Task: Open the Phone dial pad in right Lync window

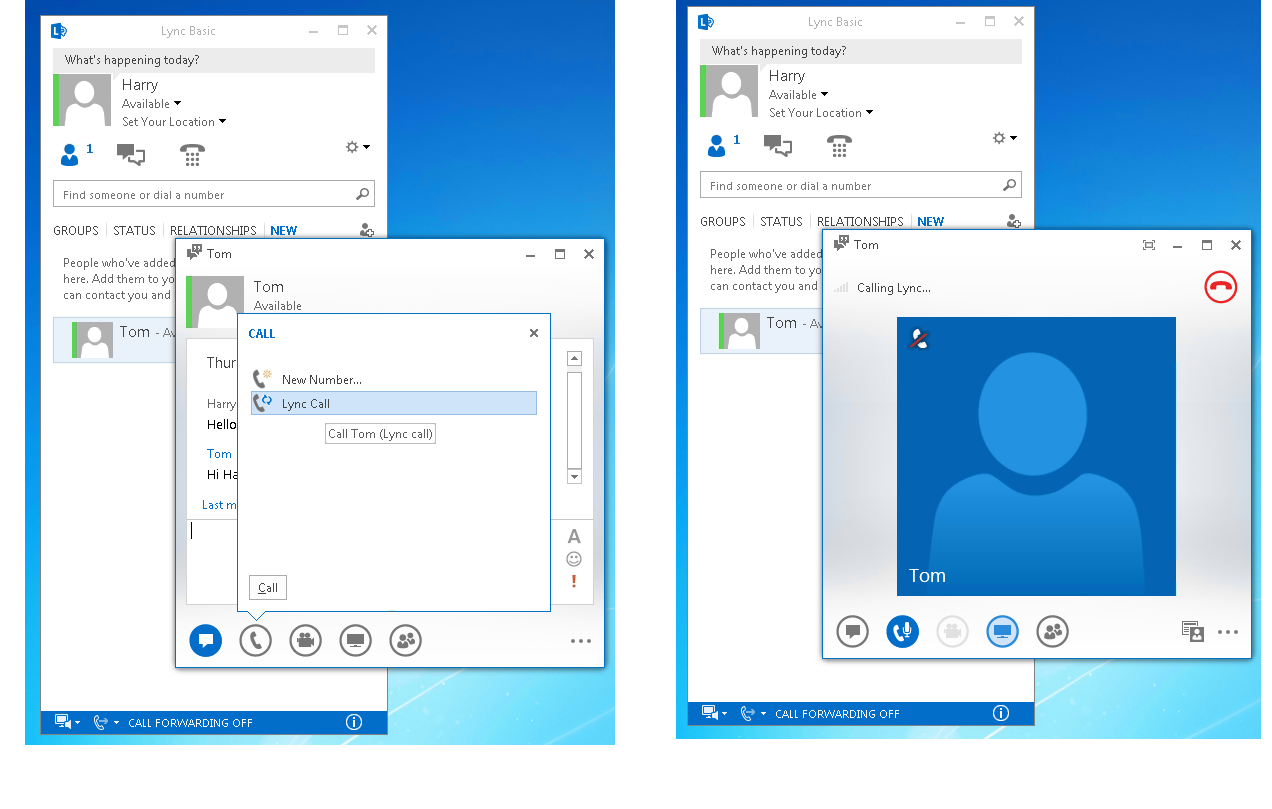Action: pos(839,146)
